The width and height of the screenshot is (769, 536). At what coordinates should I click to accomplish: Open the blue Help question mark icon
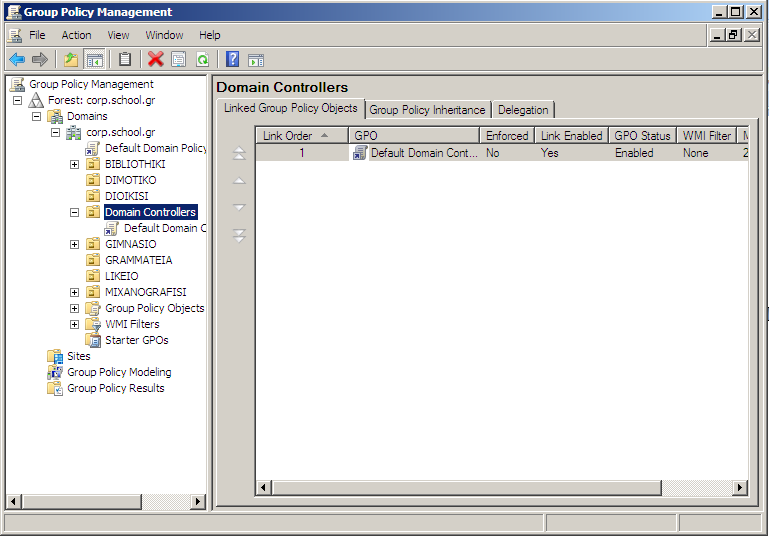(232, 60)
